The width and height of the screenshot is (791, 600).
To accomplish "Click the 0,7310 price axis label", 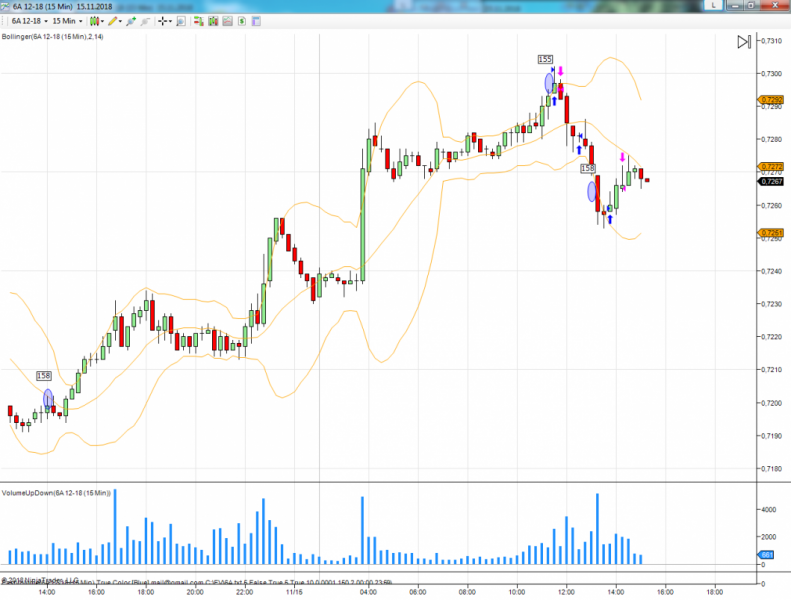I will click(x=772, y=41).
